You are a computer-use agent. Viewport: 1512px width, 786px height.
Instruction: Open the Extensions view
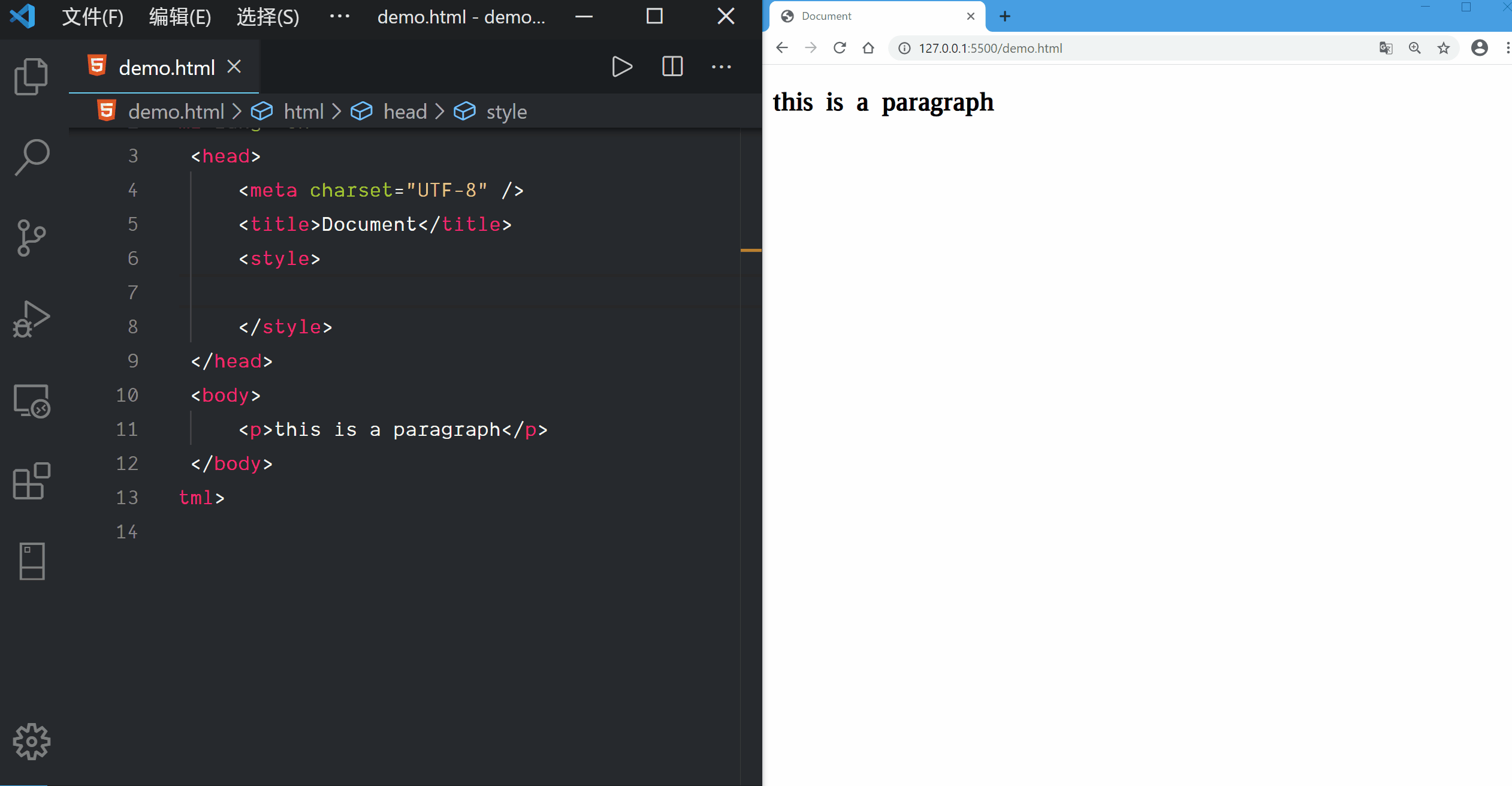(x=31, y=481)
